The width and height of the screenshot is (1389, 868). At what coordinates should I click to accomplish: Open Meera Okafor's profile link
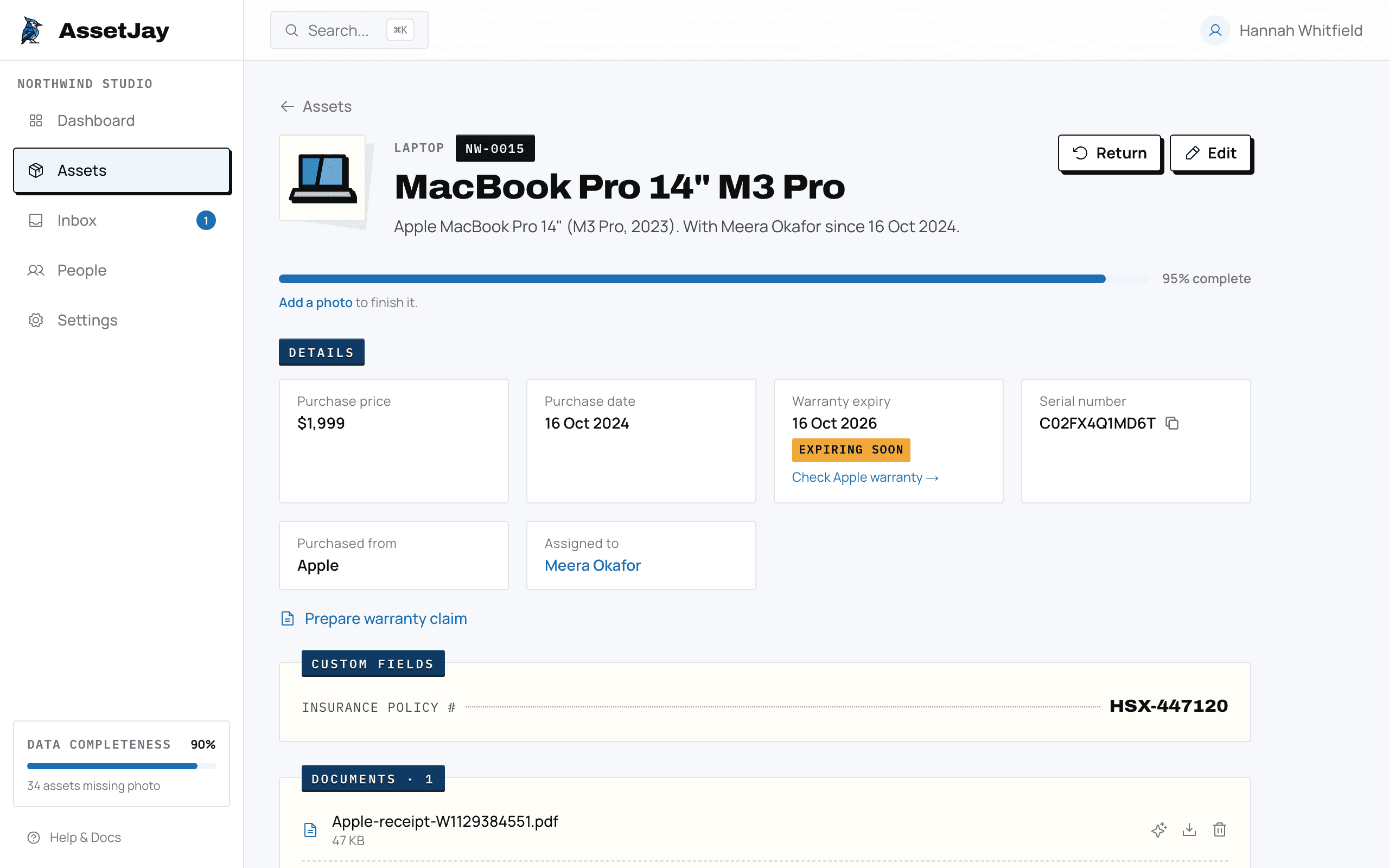(592, 565)
